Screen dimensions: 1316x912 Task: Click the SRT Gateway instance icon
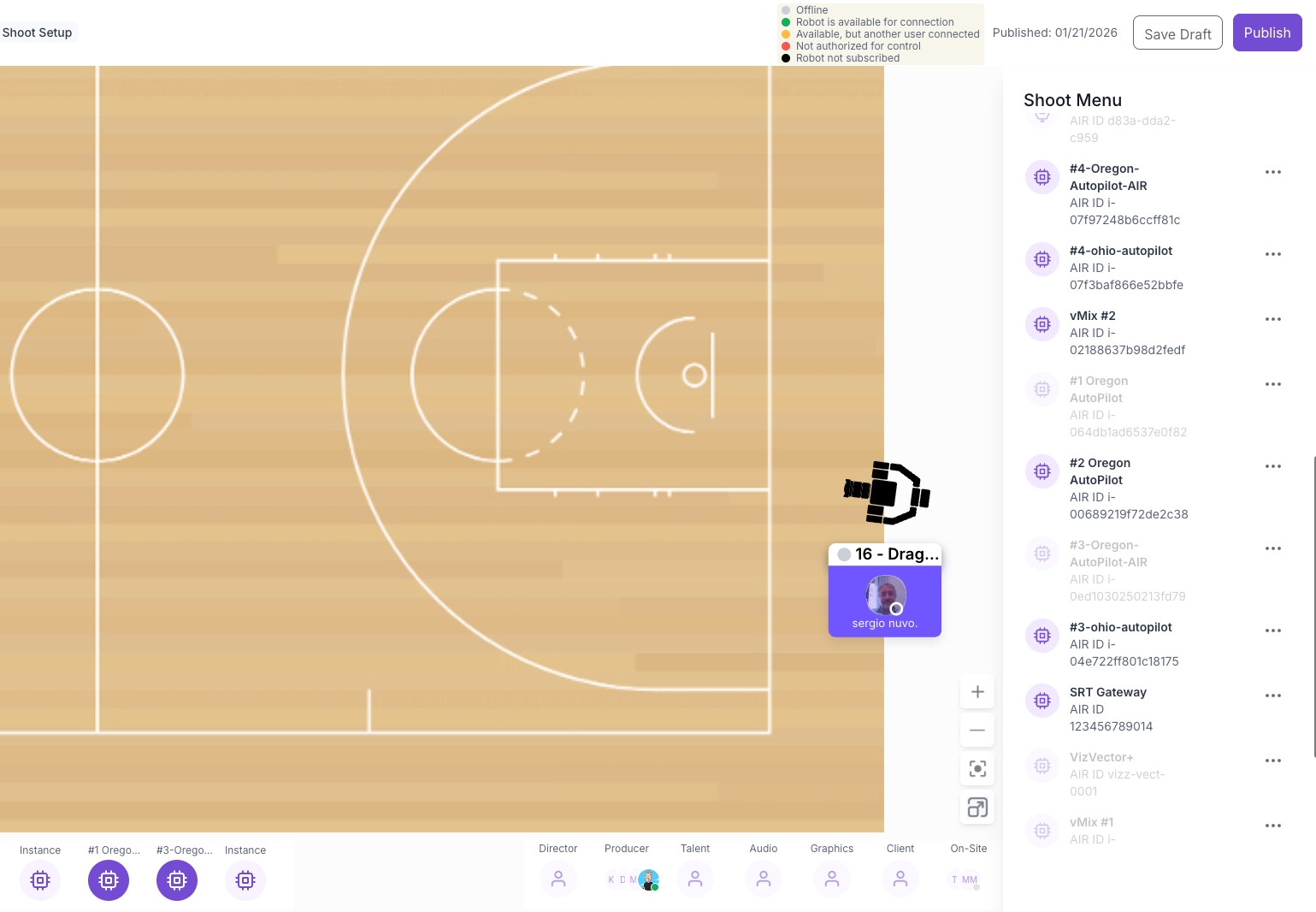[1042, 701]
